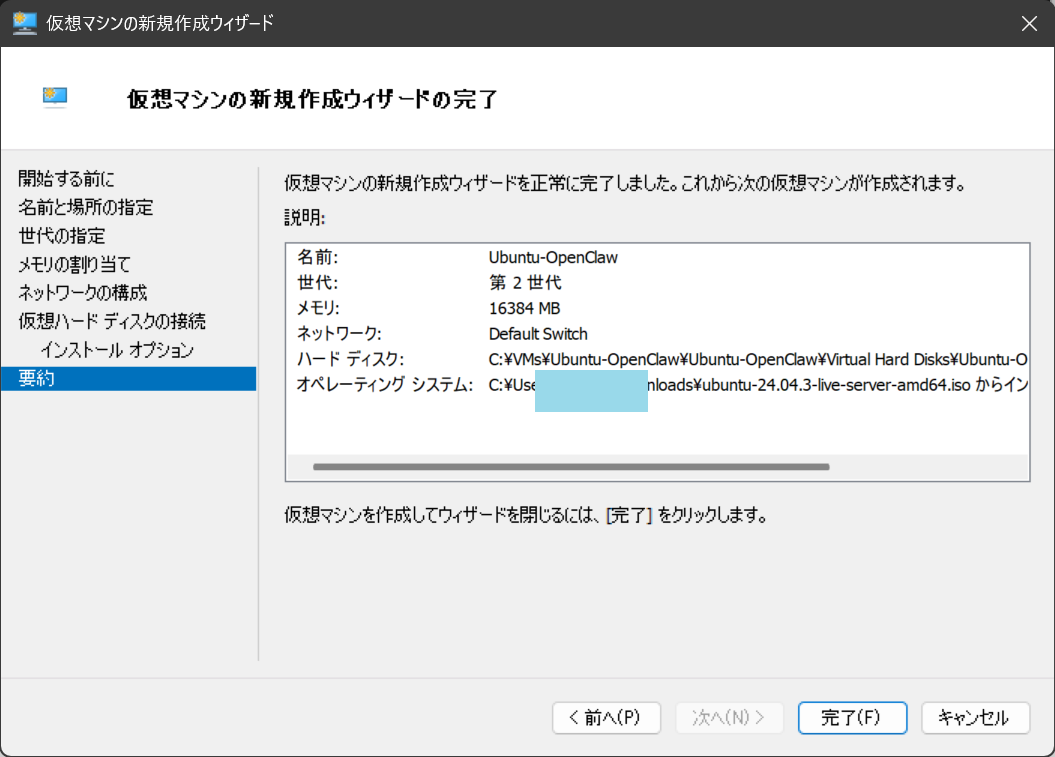
Task: Click horizontal scrollbar thumb in description box
Action: (x=570, y=467)
